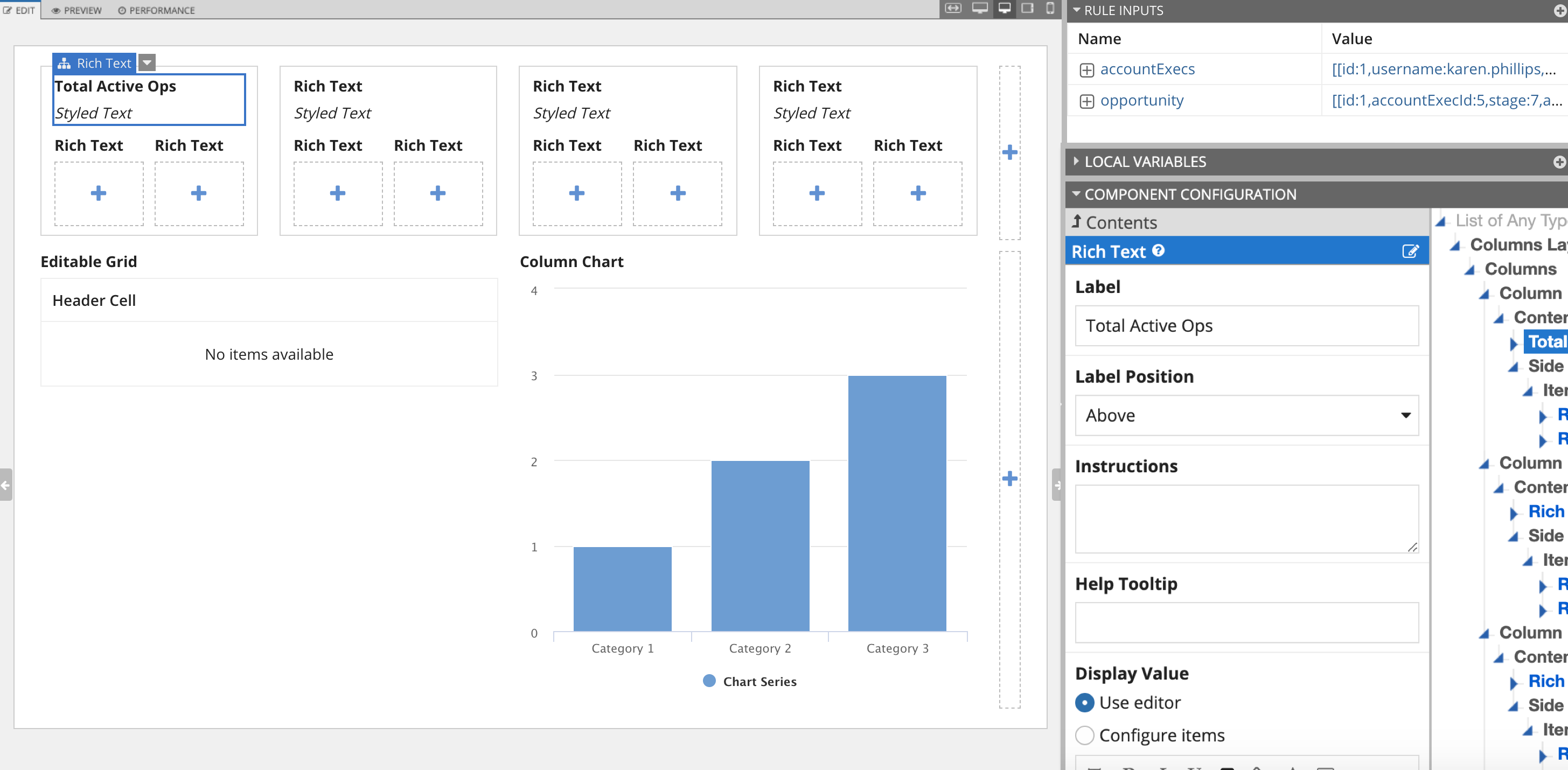
Task: Collapse the Columns Layout tree node
Action: (1455, 246)
